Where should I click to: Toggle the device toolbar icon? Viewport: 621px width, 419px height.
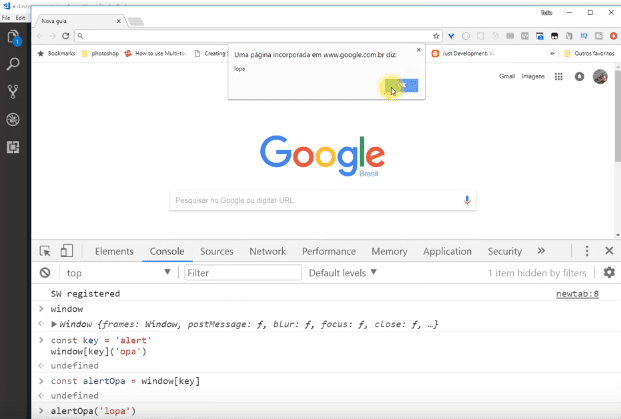point(67,252)
